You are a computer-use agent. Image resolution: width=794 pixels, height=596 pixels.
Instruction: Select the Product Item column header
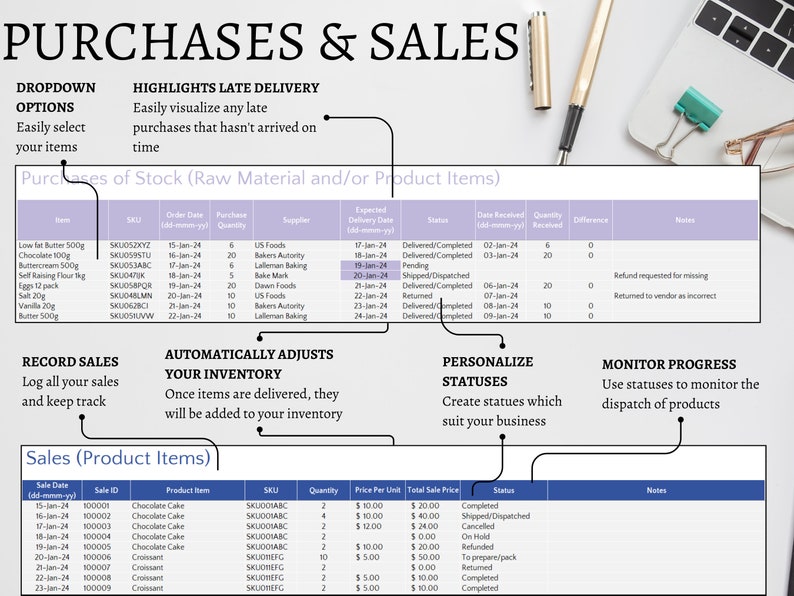click(x=187, y=490)
